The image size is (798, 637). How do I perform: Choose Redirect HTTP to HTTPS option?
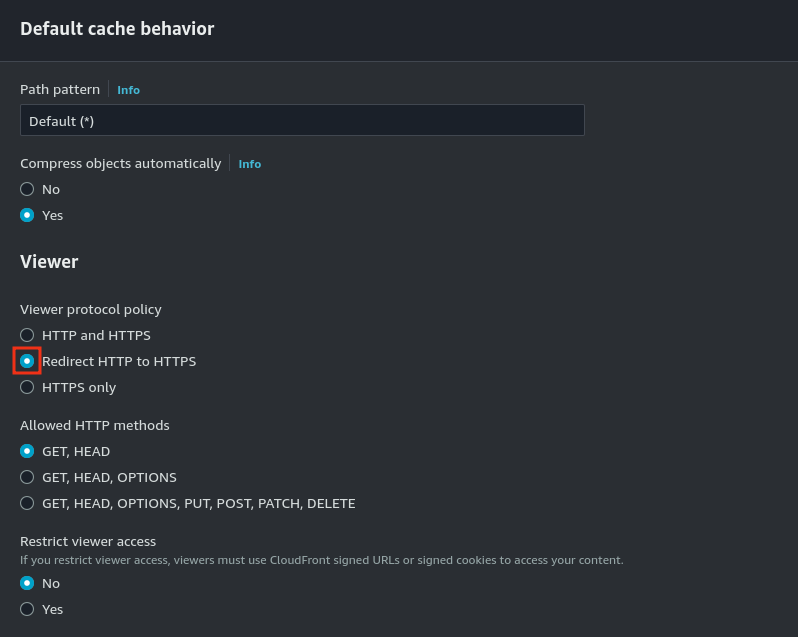pyautogui.click(x=27, y=361)
